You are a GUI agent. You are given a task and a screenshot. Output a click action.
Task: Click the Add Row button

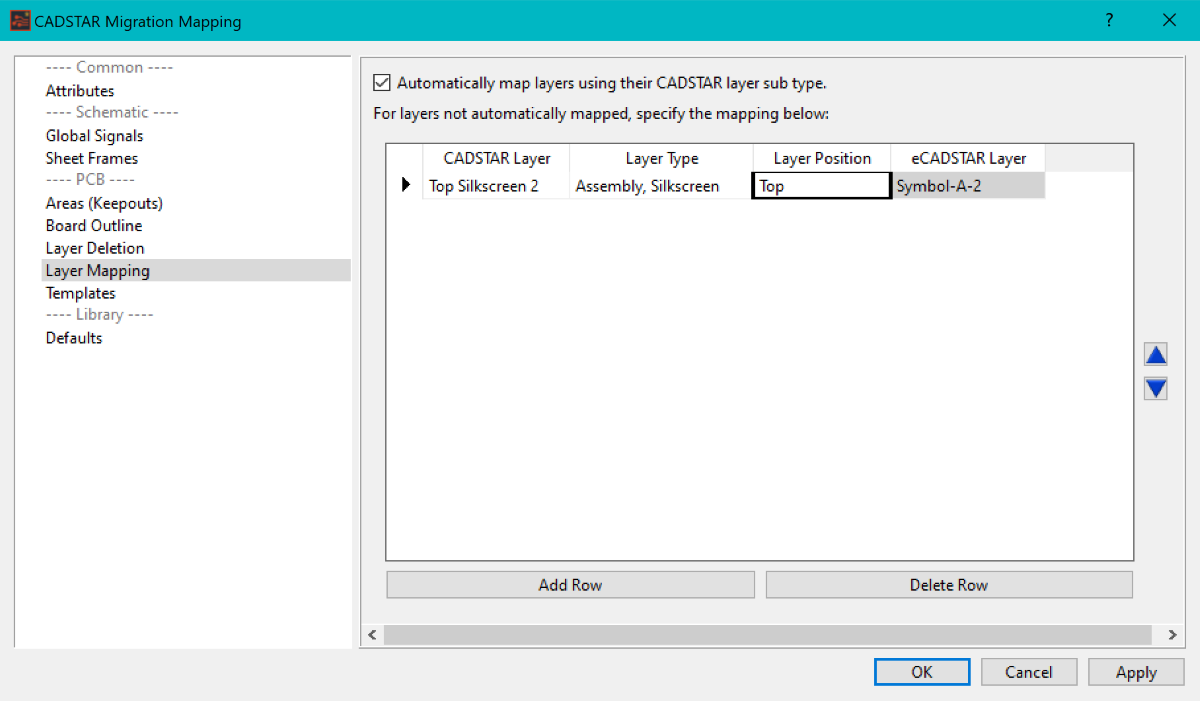[570, 585]
